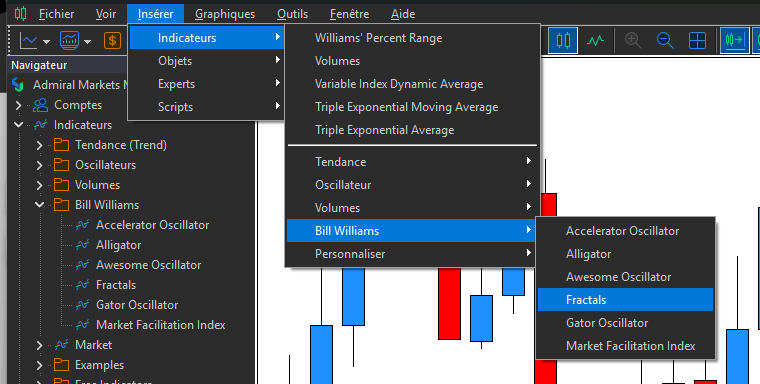Click the Alligator indicator icon in Navigateur tree

pos(83,245)
